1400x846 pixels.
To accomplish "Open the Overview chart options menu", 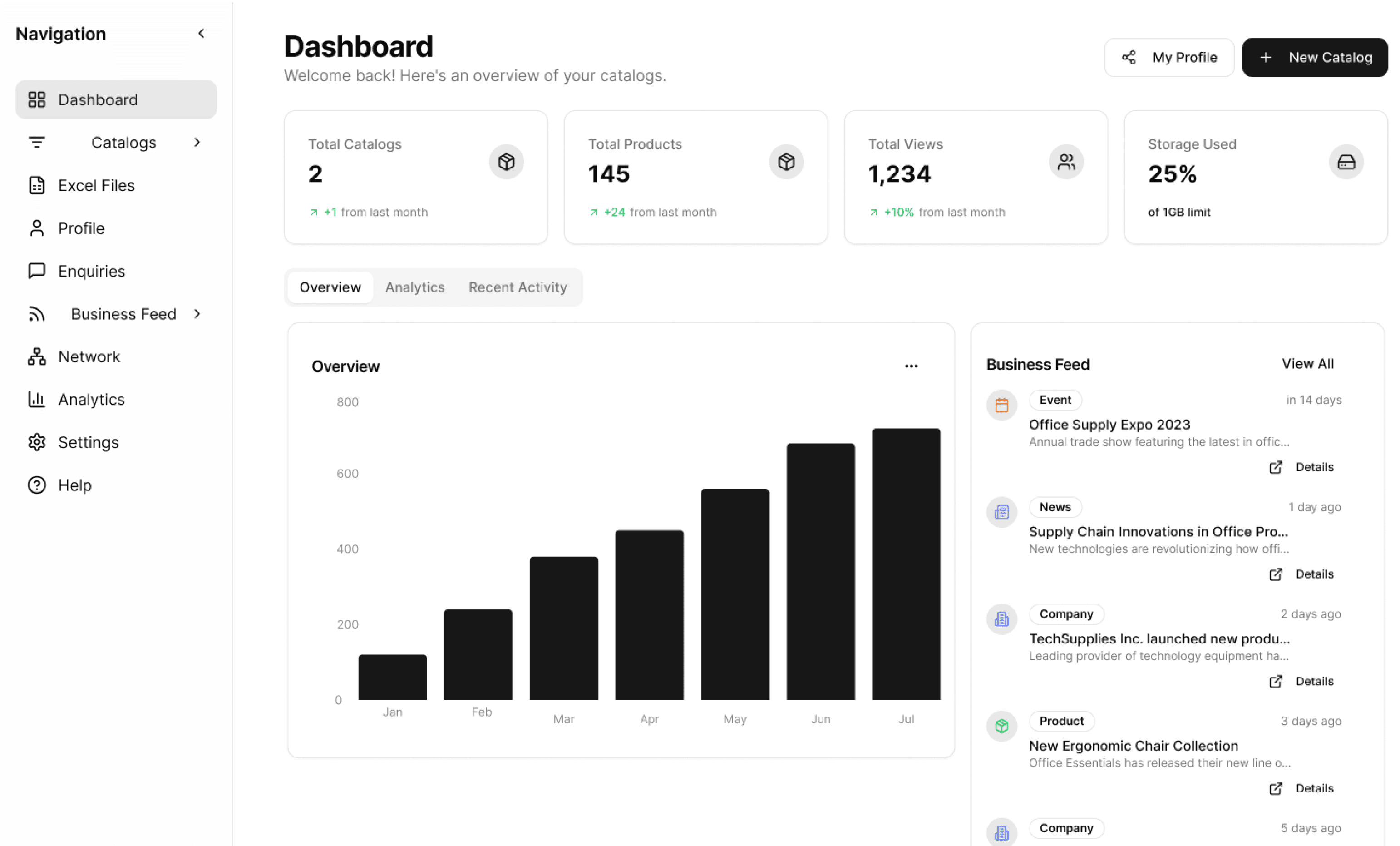I will pos(911,366).
